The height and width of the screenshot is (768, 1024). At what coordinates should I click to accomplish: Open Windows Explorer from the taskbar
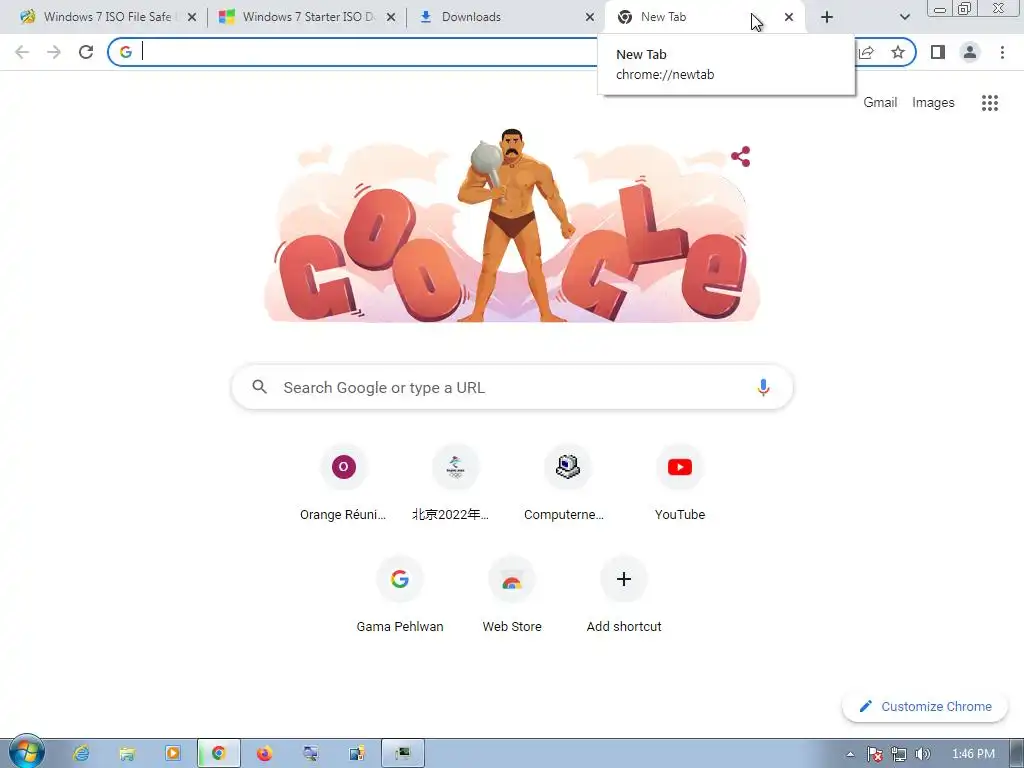pos(127,754)
